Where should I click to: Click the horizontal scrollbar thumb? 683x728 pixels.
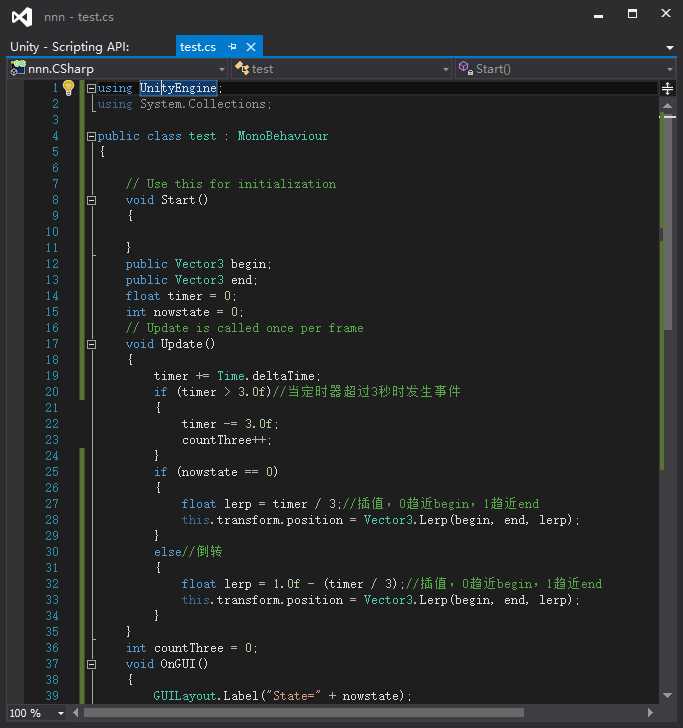[304, 713]
